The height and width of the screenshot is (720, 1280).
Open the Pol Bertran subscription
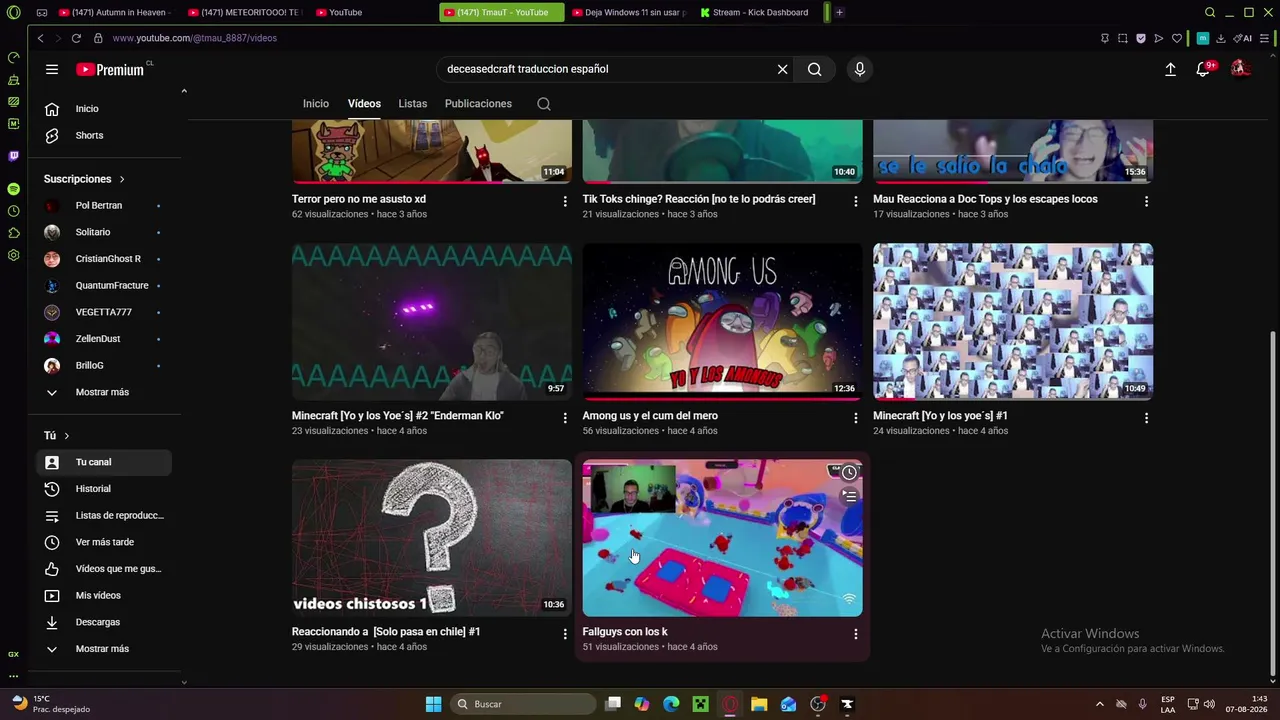[x=104, y=206]
